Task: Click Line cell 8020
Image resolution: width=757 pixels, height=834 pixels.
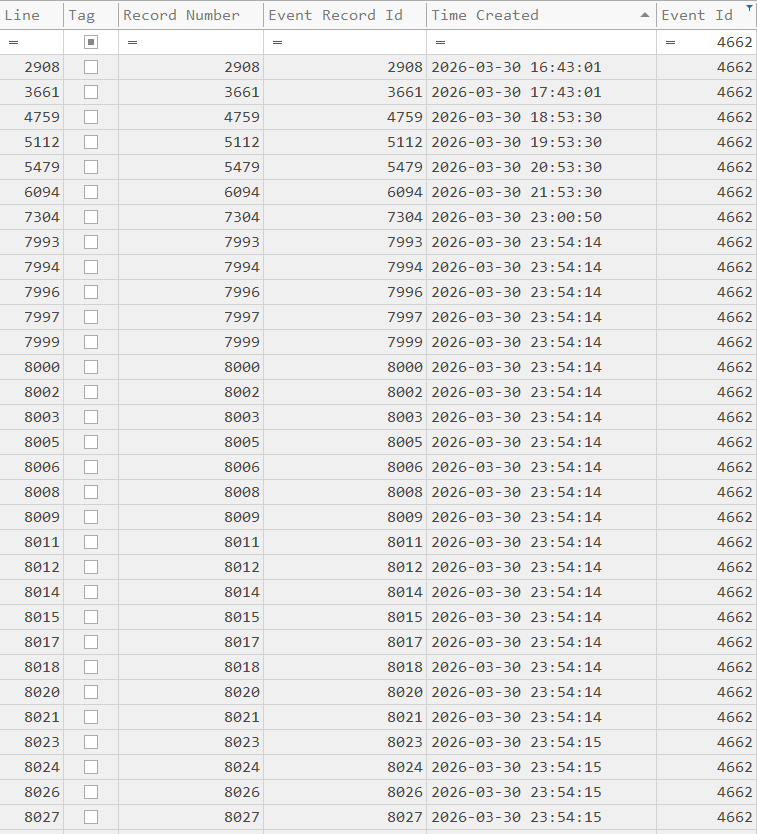Action: 31,692
